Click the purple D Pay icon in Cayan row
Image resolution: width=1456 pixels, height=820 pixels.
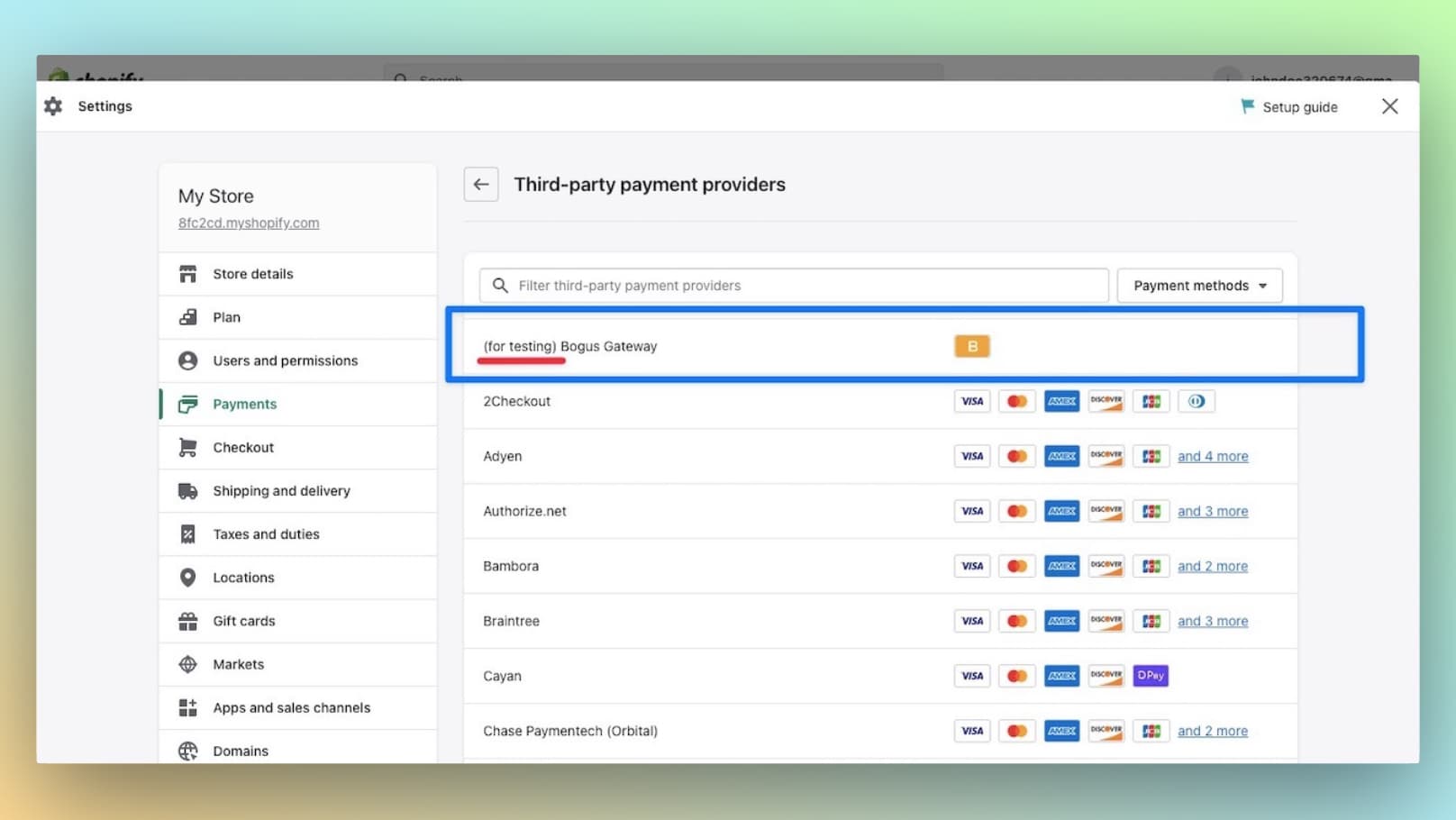1151,676
